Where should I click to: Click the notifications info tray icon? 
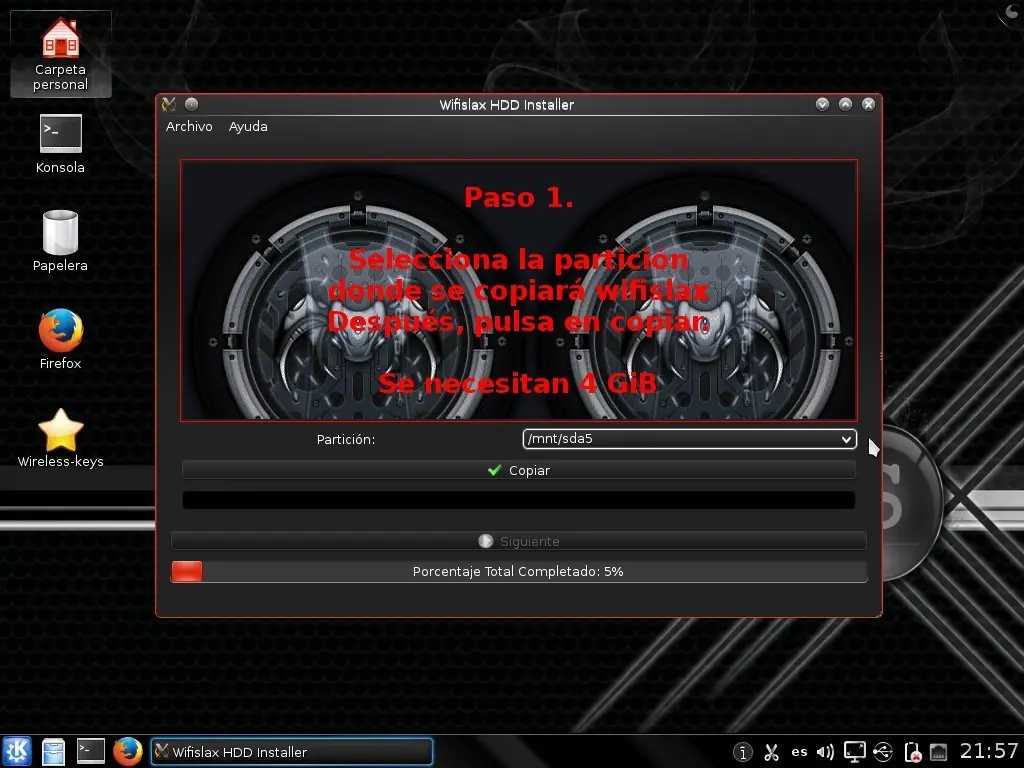pos(743,752)
